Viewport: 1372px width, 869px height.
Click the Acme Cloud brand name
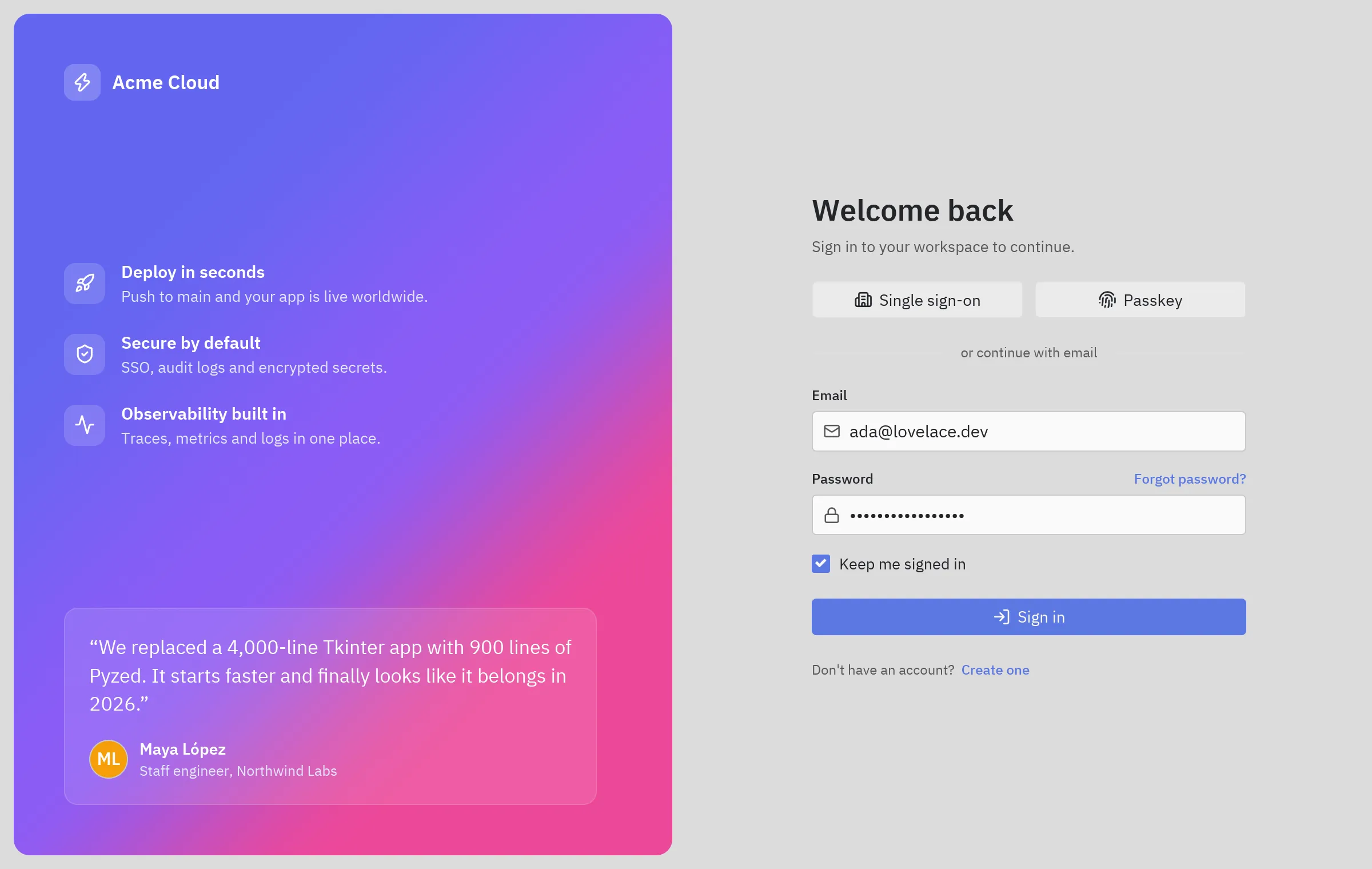pos(166,82)
